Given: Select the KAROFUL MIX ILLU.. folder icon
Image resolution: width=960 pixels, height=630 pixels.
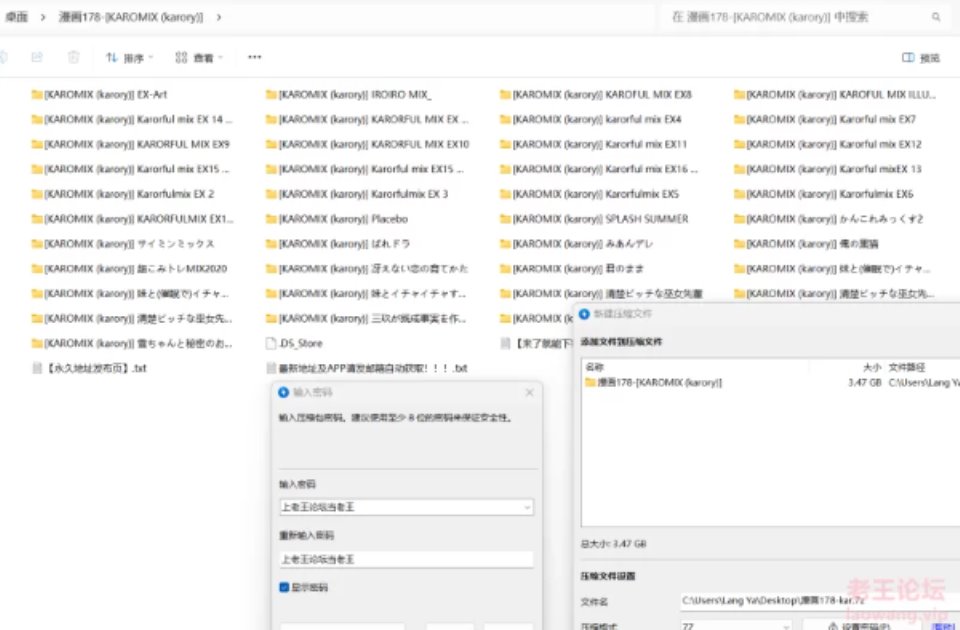Looking at the screenshot, I should [739, 94].
